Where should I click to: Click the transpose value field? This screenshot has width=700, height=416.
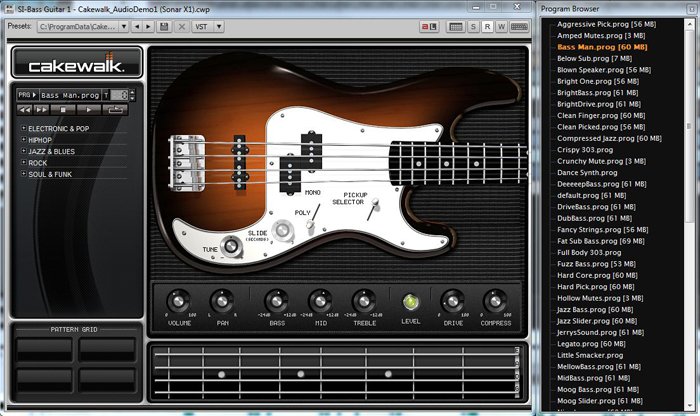pos(119,95)
